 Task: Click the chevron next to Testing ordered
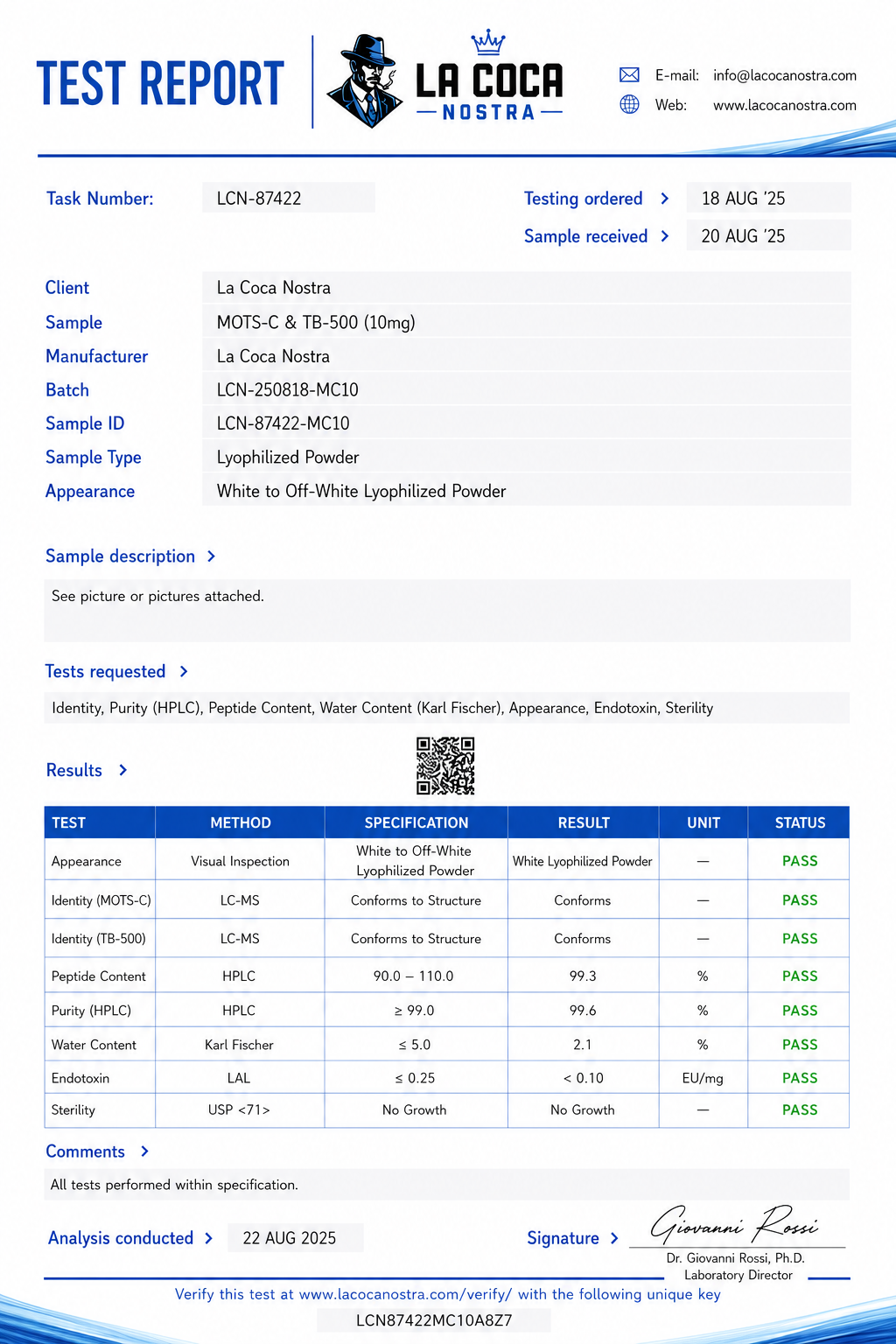pyautogui.click(x=665, y=199)
